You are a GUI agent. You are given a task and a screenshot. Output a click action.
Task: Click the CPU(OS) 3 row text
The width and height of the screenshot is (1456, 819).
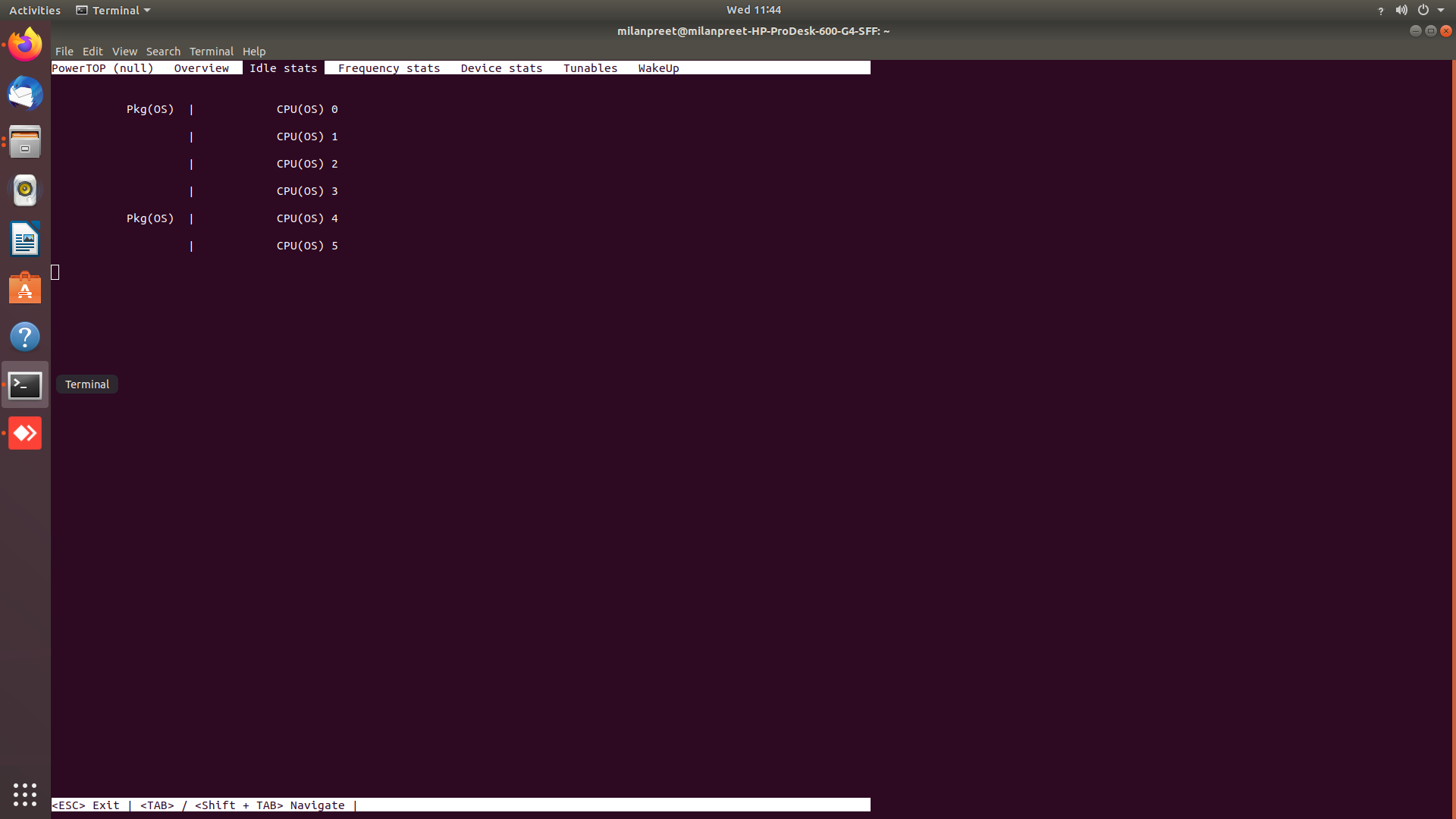point(307,191)
